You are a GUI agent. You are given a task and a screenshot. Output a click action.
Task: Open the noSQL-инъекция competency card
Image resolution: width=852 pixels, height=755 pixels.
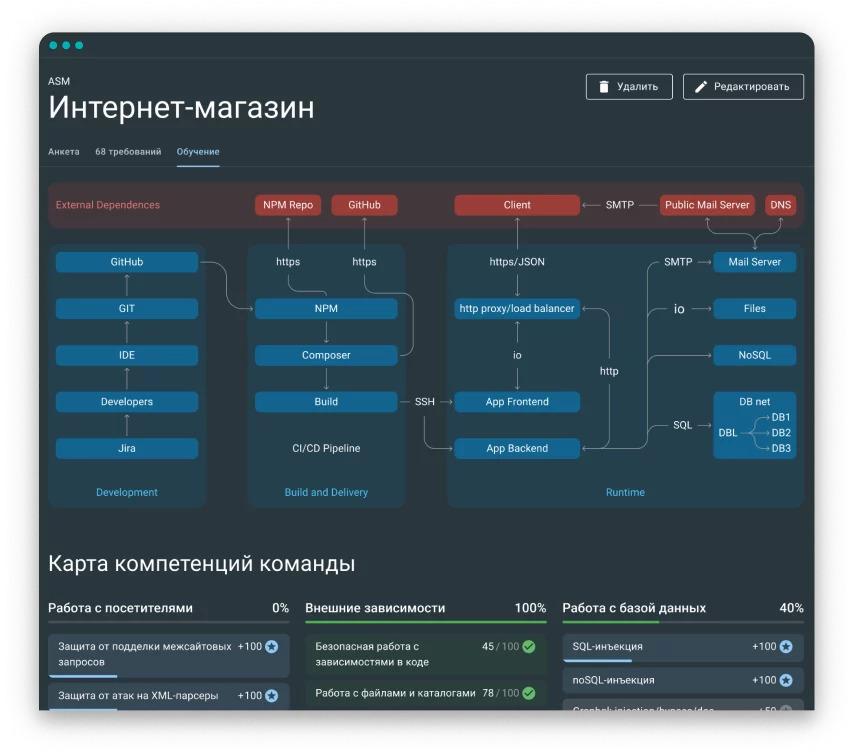click(682, 680)
